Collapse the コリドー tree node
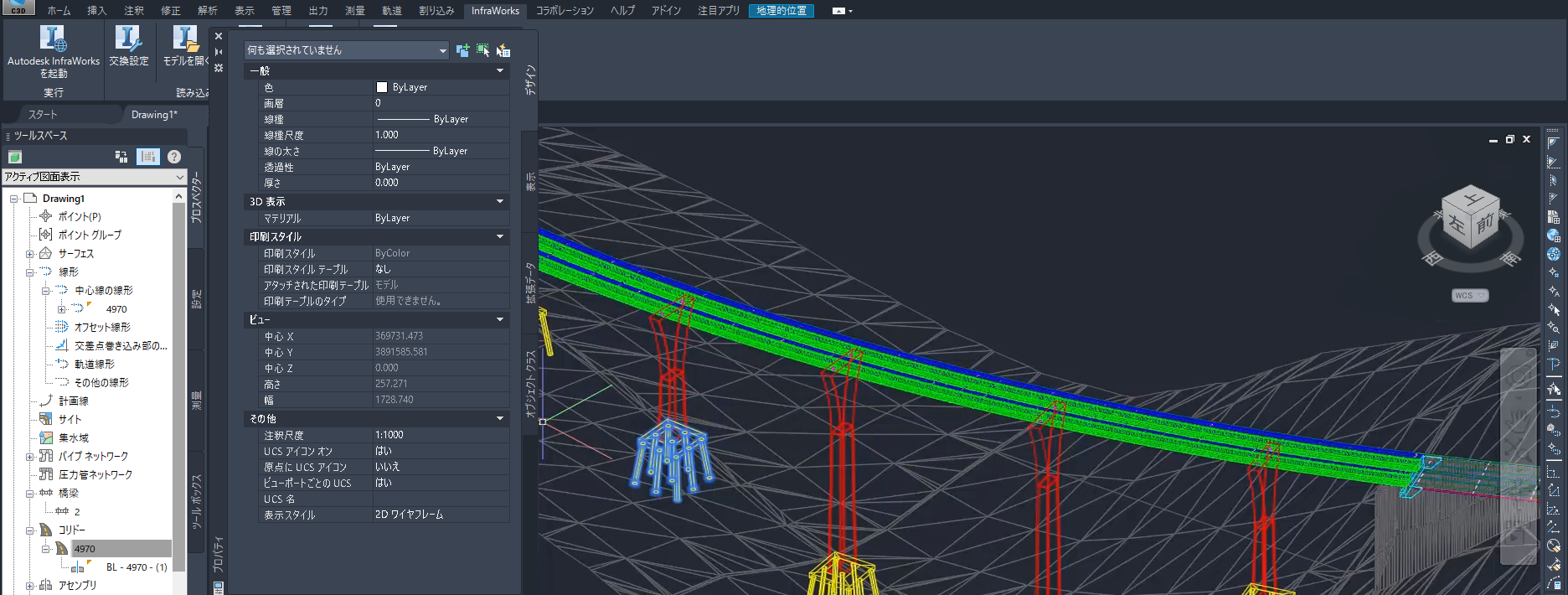 (x=29, y=530)
